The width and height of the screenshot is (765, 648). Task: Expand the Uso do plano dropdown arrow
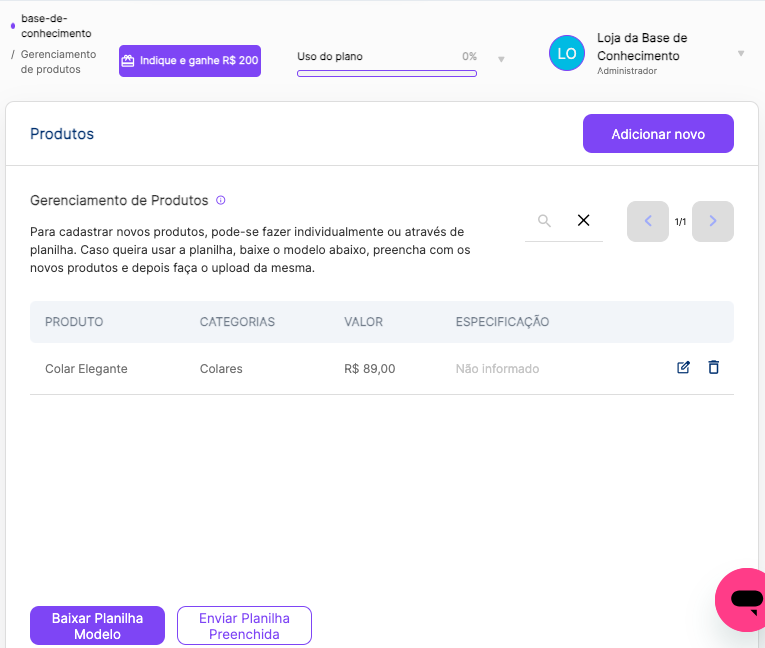point(501,60)
